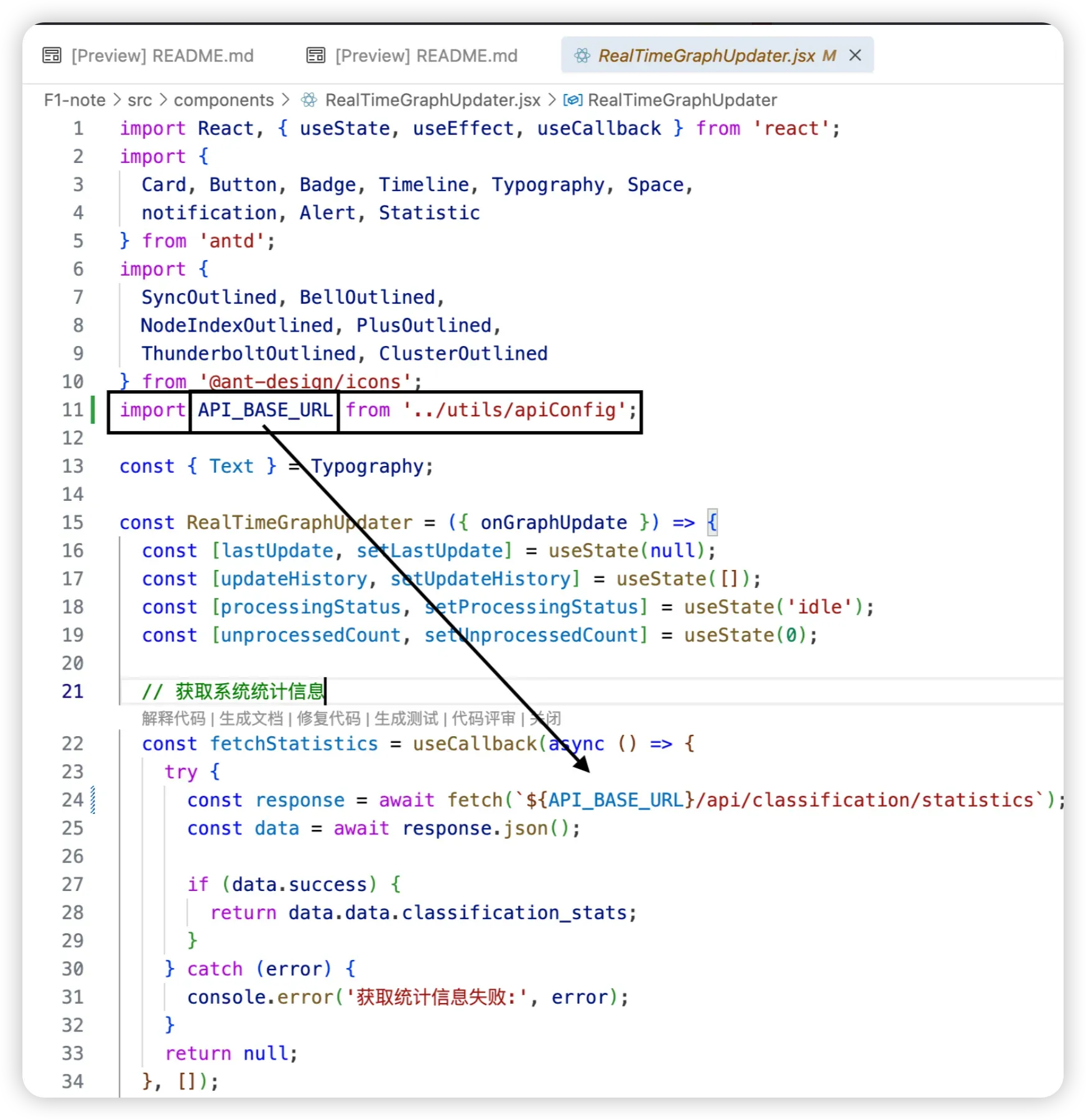The height and width of the screenshot is (1120, 1086).
Task: Click the 代码评审 code review link
Action: coord(483,719)
